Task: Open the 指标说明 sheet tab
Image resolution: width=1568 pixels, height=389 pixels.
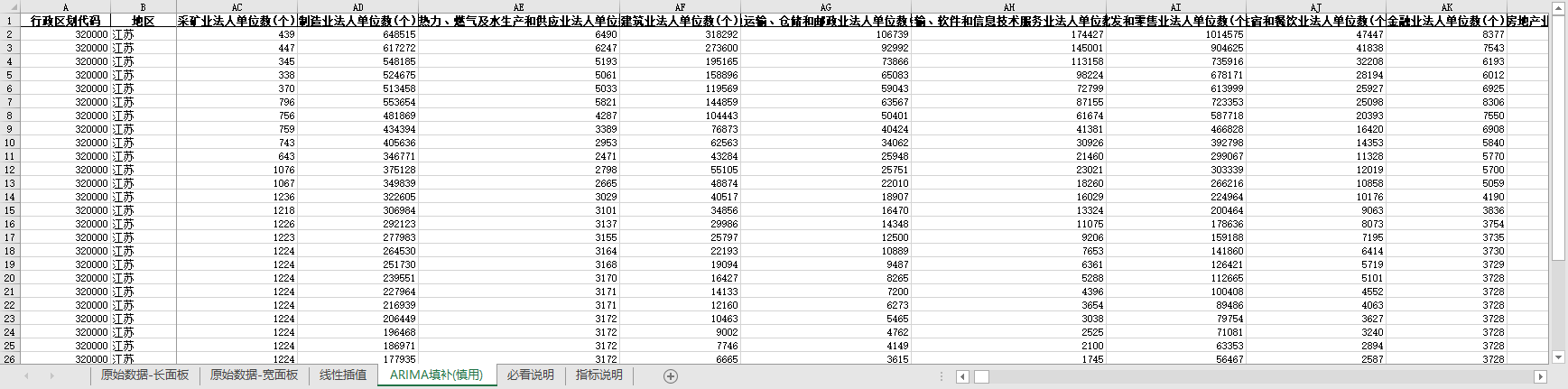Action: tap(599, 375)
